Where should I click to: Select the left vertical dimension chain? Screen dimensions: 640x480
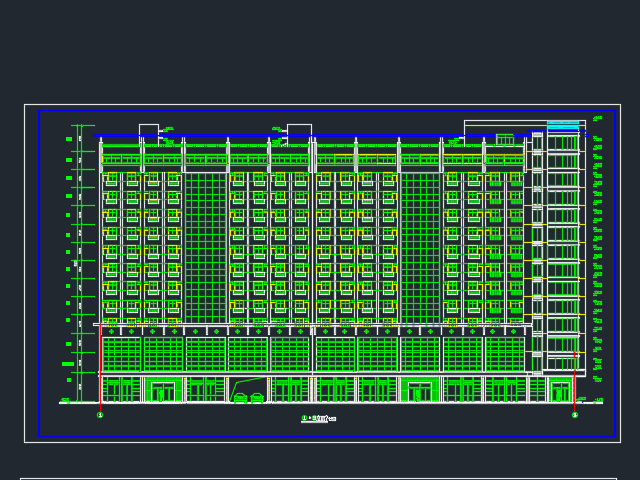coord(79,260)
